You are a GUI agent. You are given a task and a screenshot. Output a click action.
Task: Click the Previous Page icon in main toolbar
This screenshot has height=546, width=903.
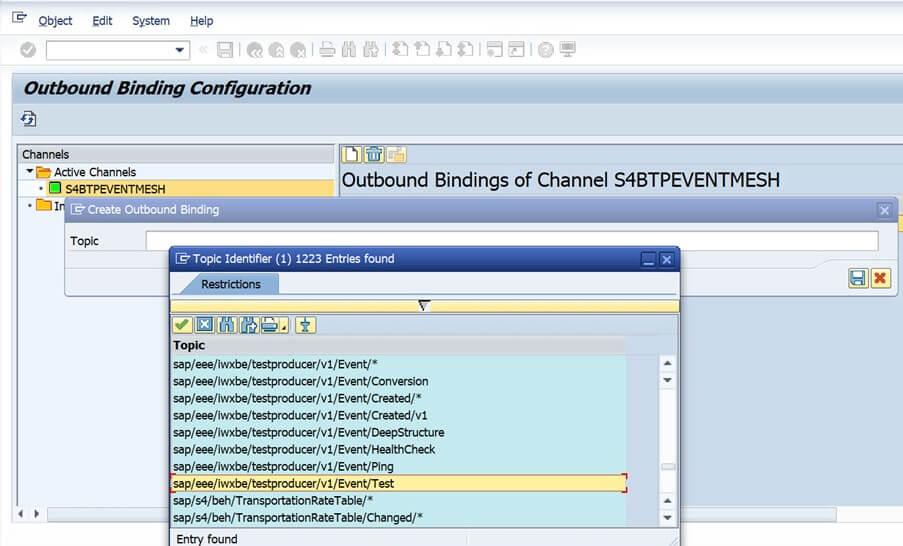coord(422,50)
